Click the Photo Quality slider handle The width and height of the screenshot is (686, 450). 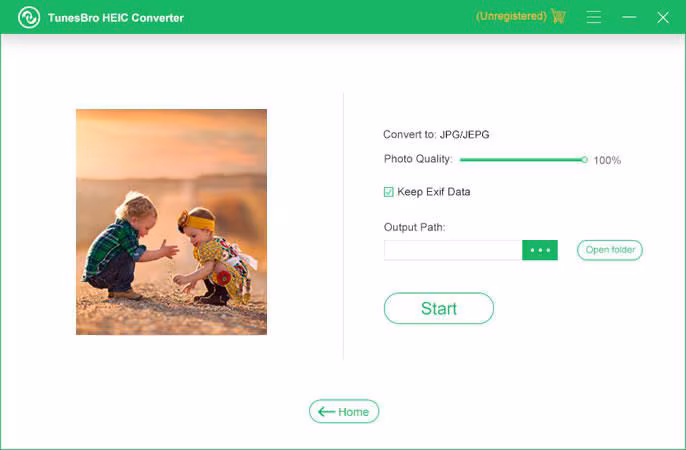[x=584, y=160]
